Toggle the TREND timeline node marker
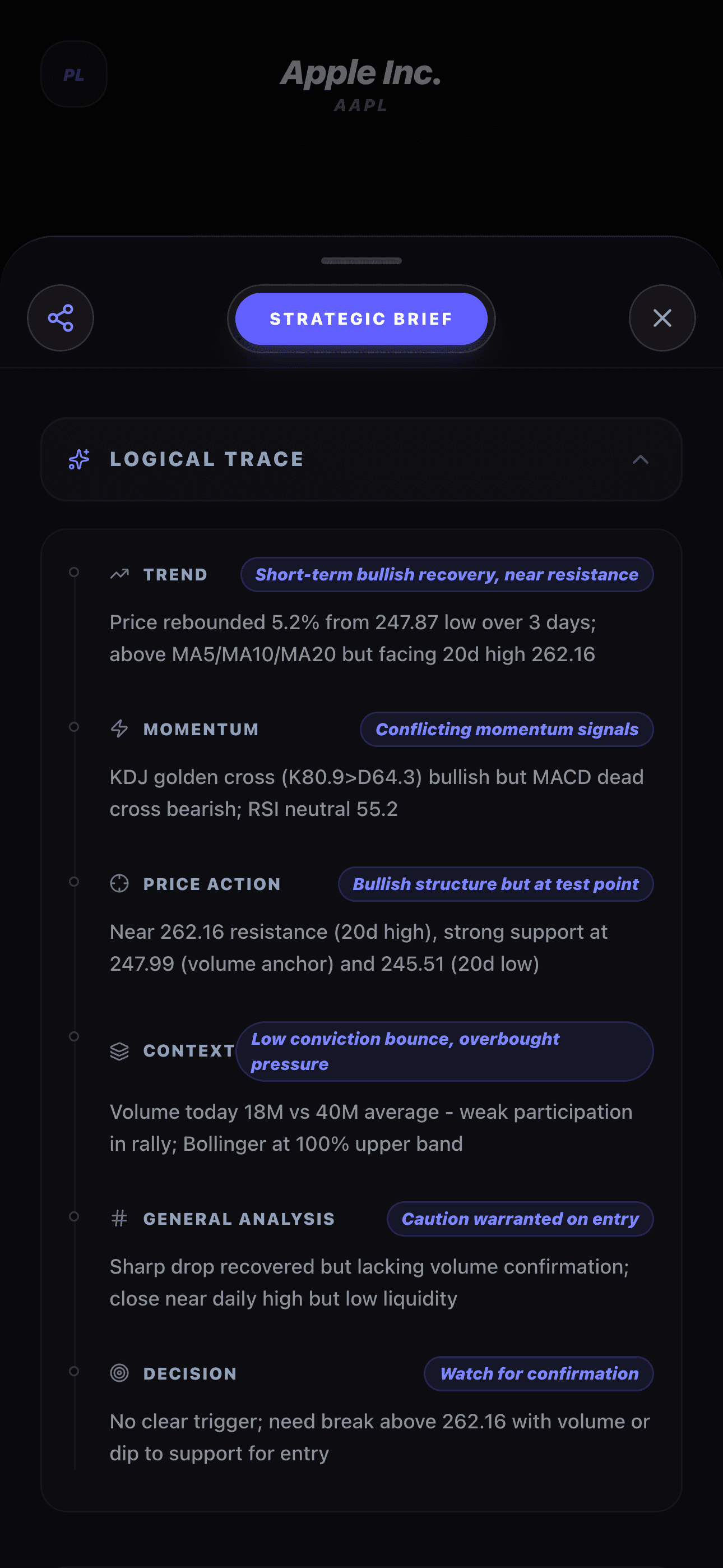This screenshot has width=723, height=1568. click(x=74, y=573)
